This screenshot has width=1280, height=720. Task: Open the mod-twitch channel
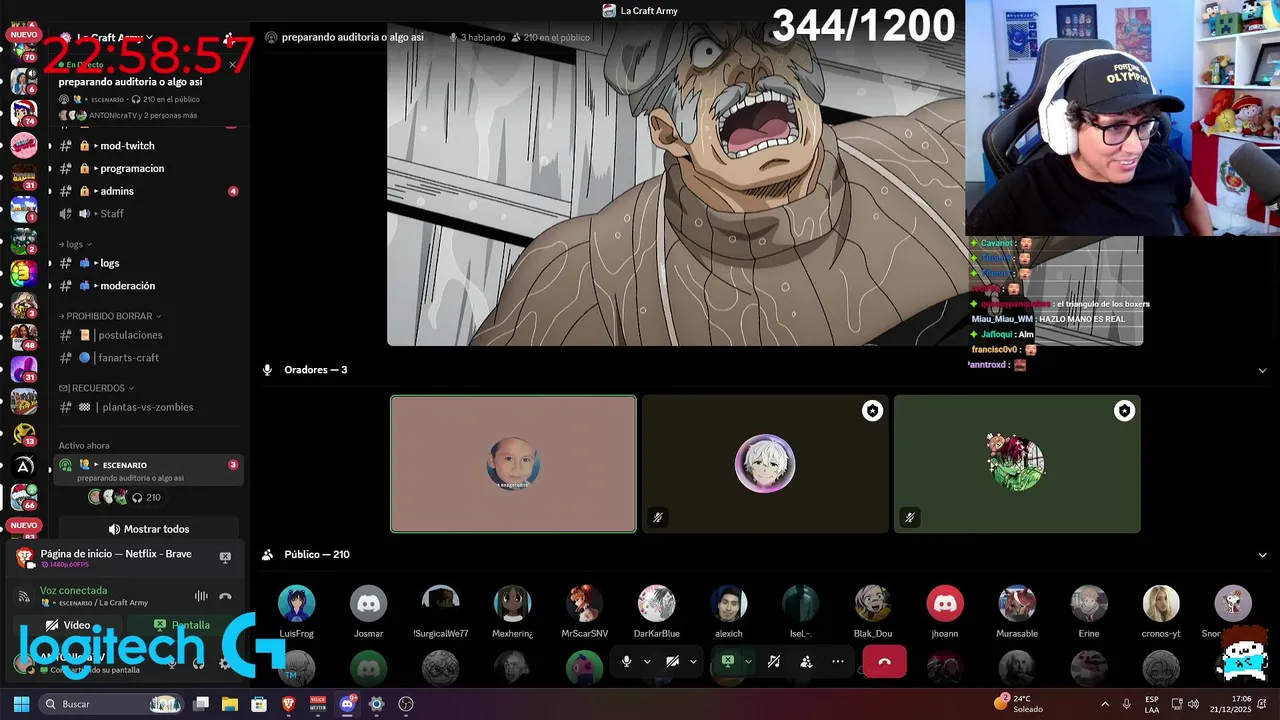coord(148,146)
